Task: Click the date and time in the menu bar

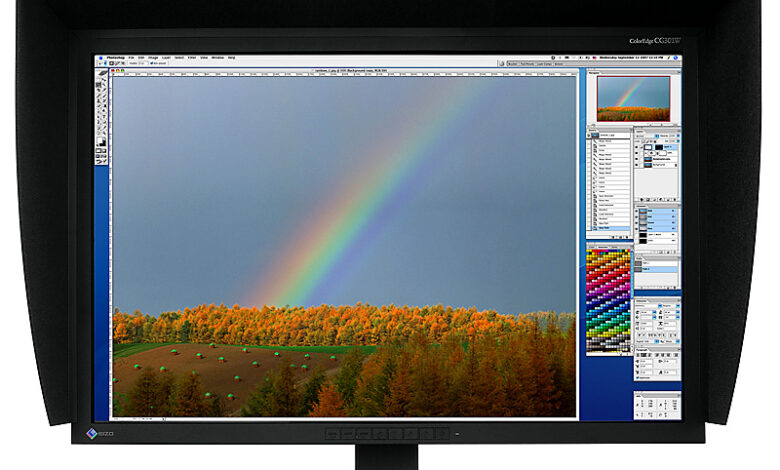Action: click(x=631, y=58)
